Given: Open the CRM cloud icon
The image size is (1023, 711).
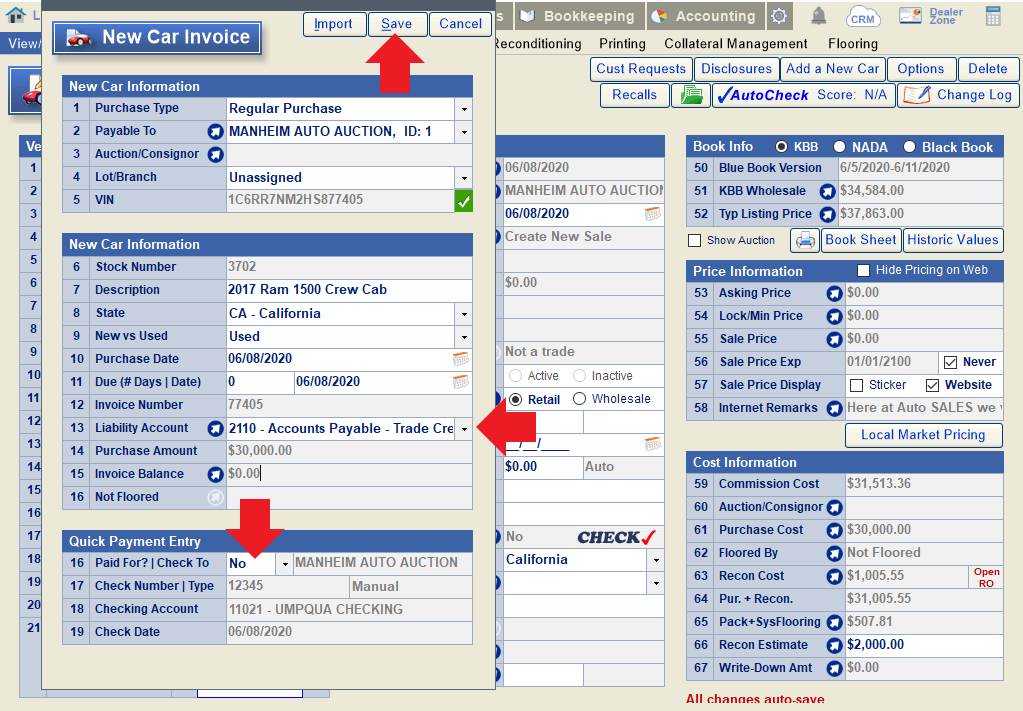Looking at the screenshot, I should (x=863, y=16).
